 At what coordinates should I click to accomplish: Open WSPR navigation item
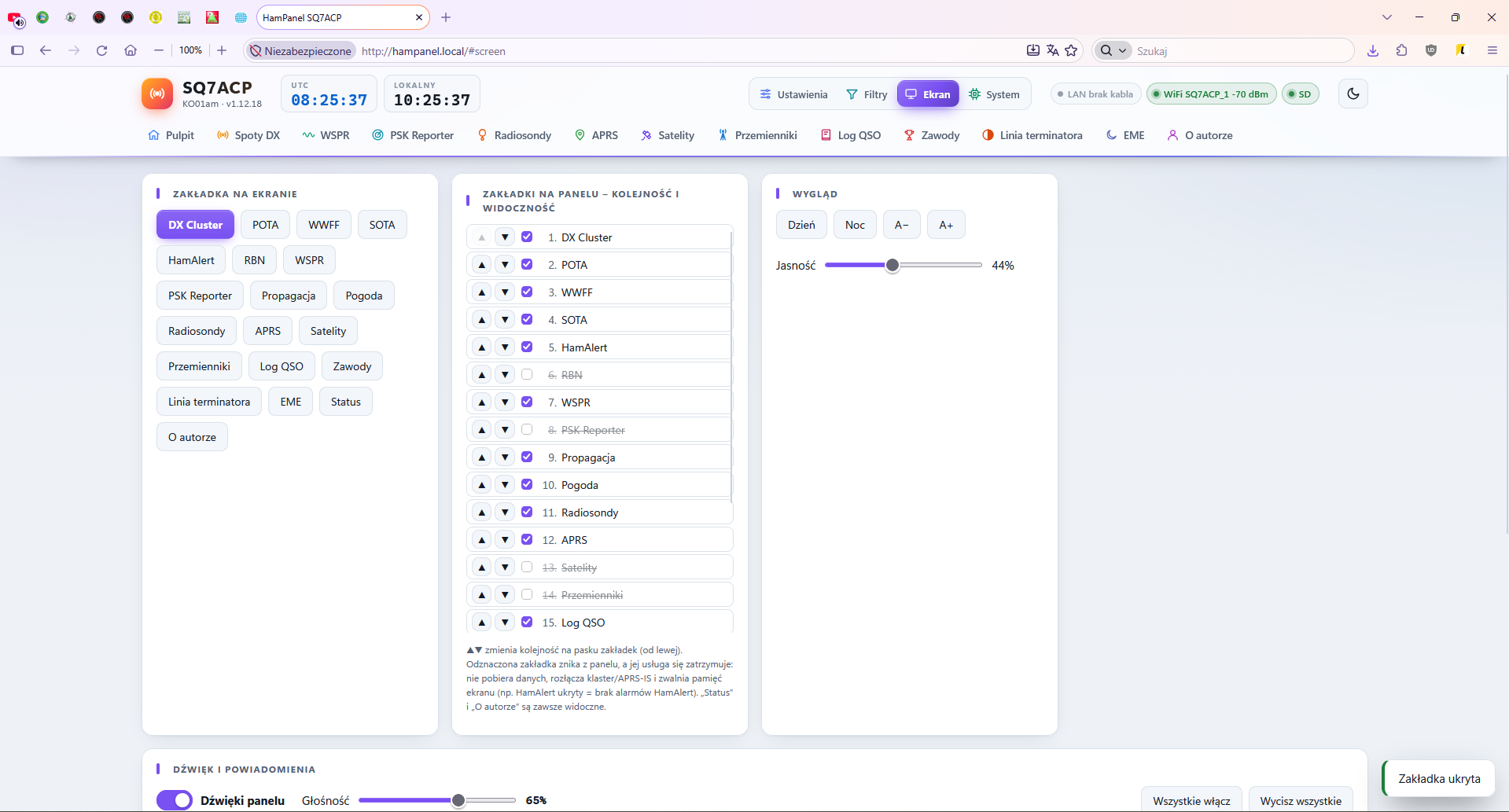pos(326,135)
